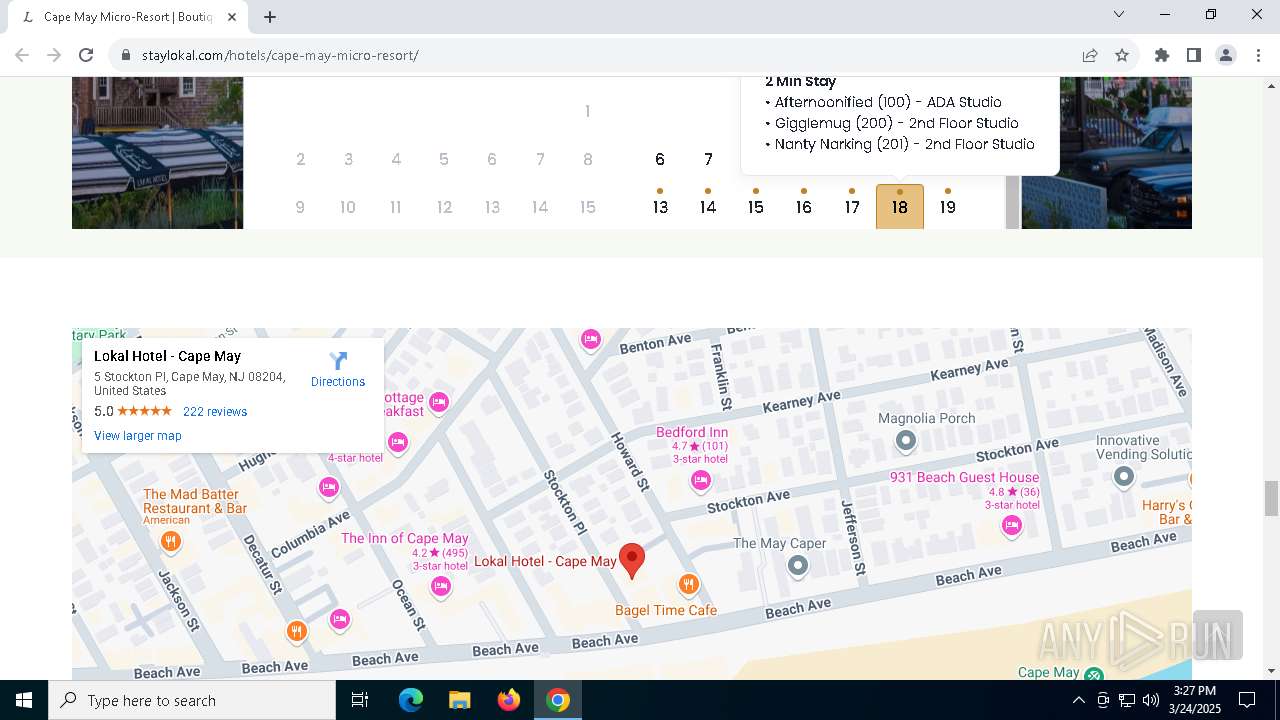This screenshot has height=720, width=1280.
Task: Open the View larger map link
Action: (138, 436)
